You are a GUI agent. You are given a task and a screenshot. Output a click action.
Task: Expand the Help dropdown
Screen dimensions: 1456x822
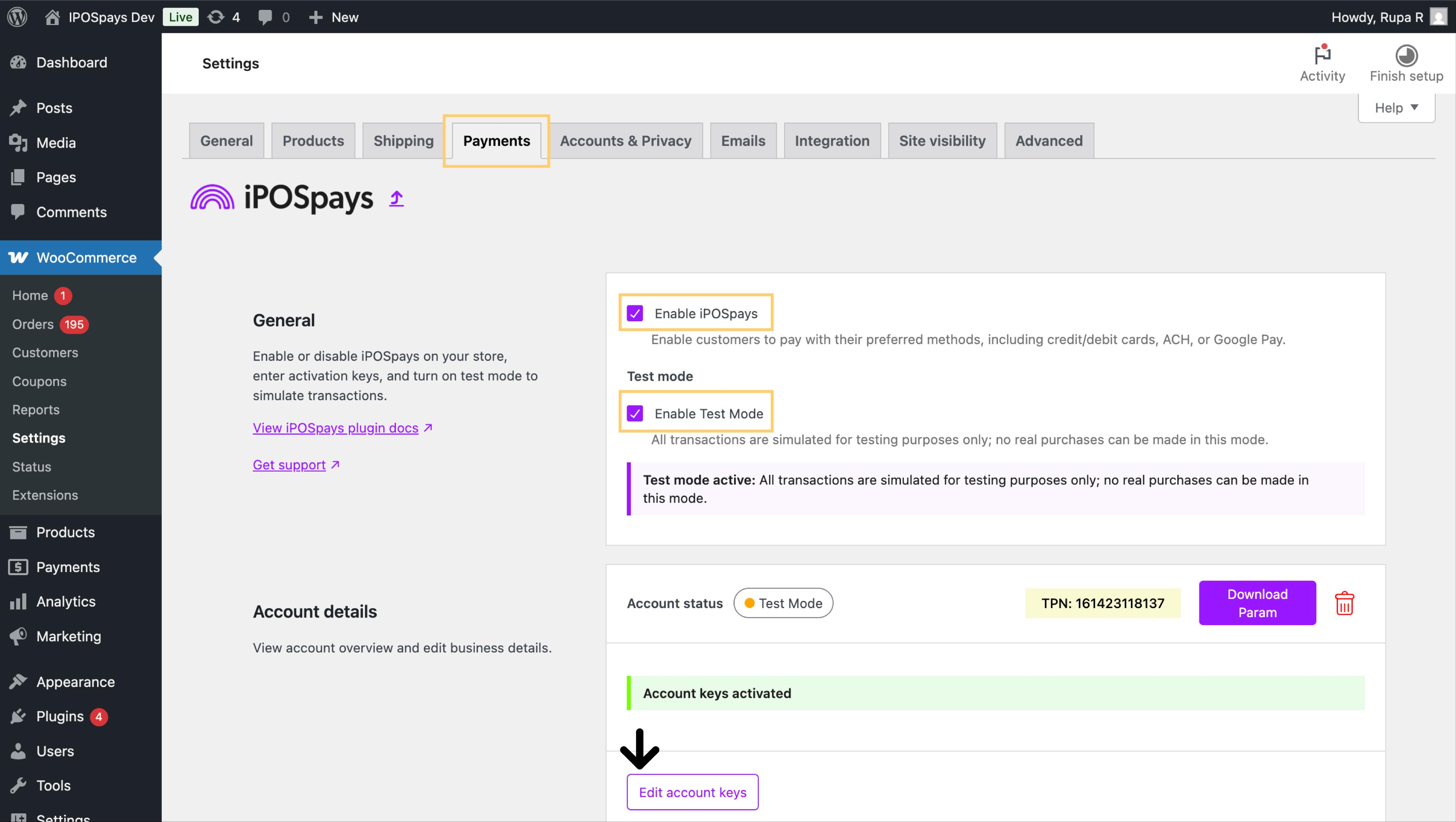pos(1396,107)
